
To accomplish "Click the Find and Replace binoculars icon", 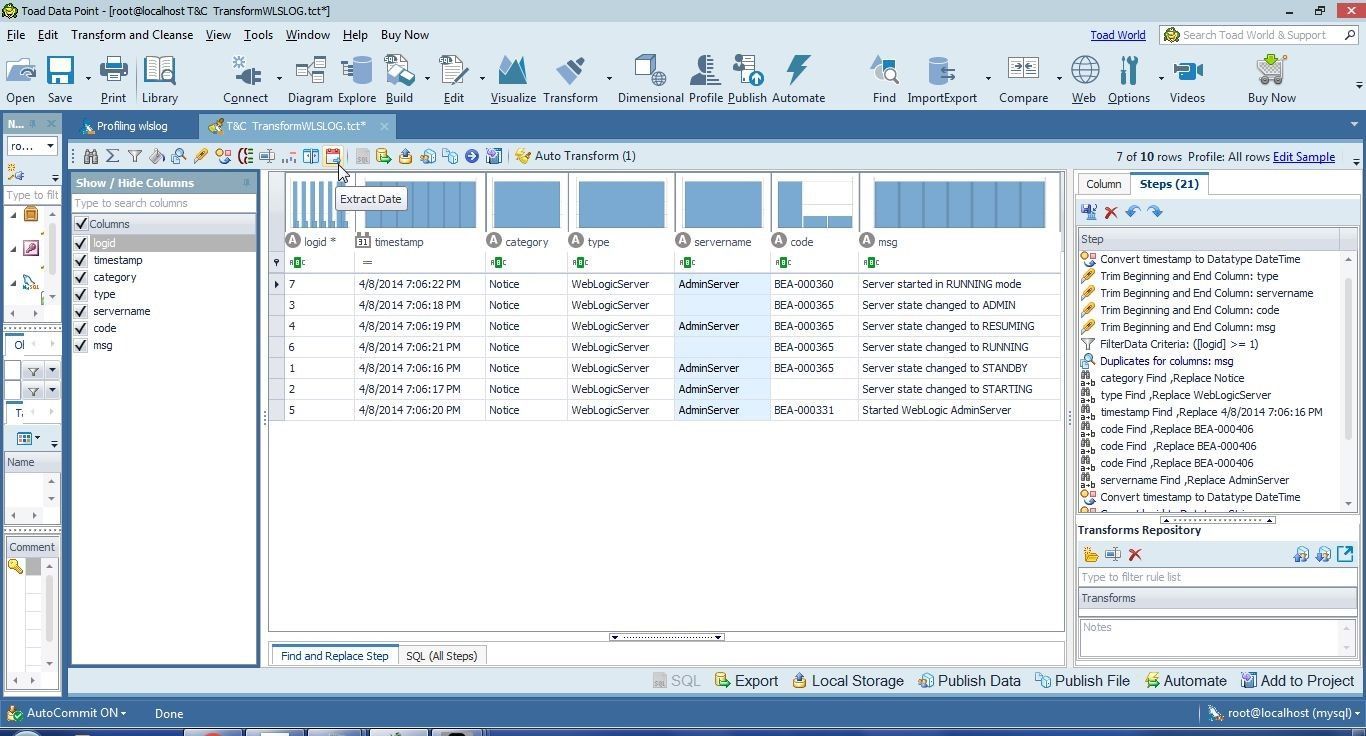I will point(91,156).
